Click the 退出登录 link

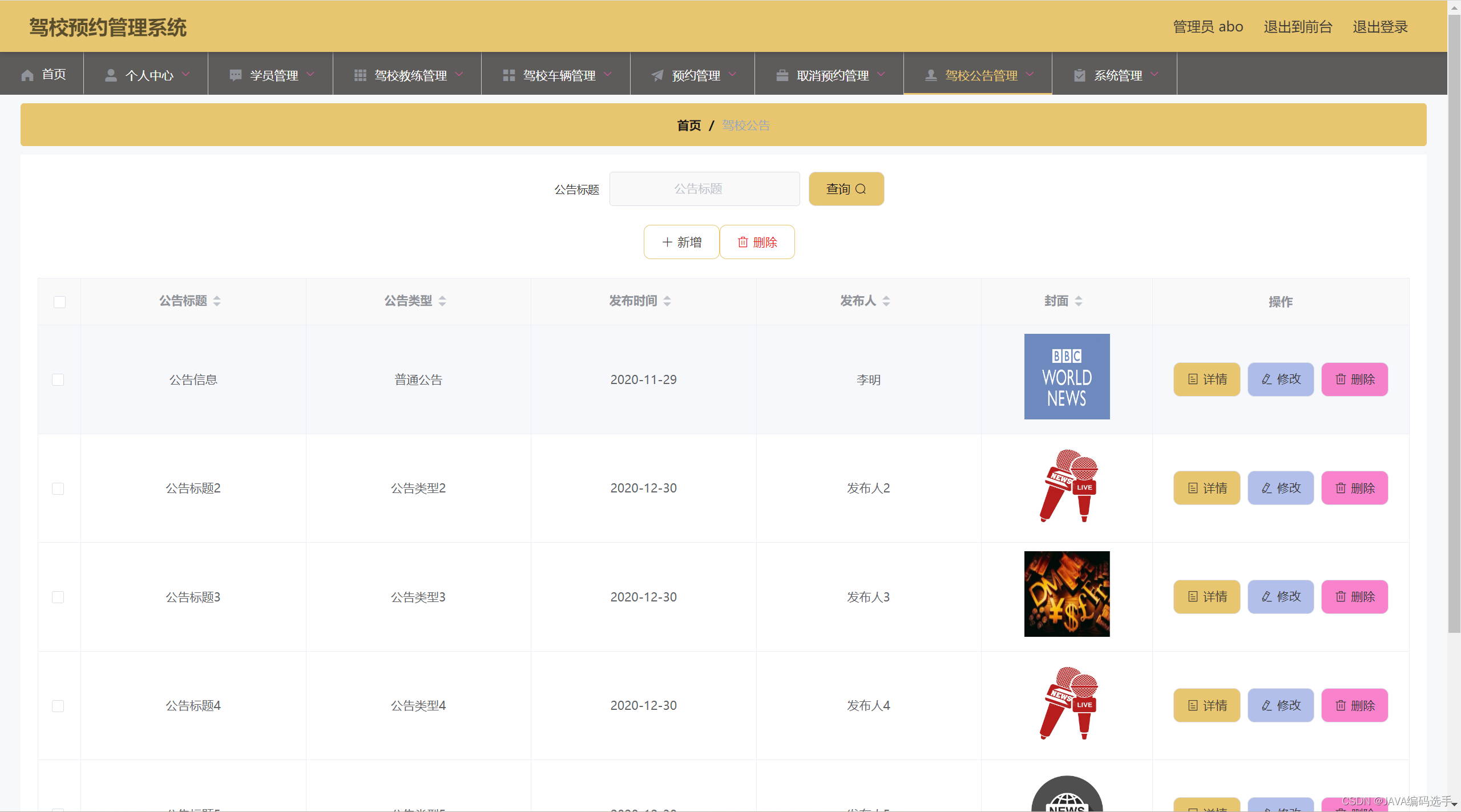[1380, 27]
